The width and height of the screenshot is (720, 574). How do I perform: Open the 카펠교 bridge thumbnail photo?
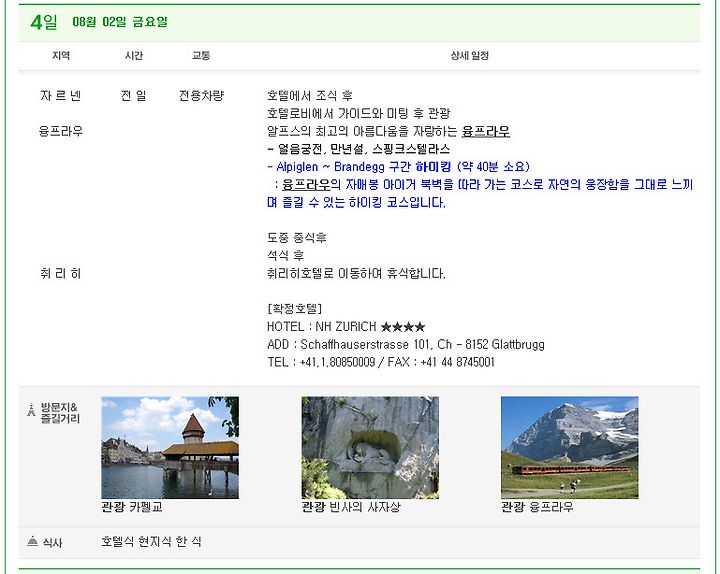[x=170, y=447]
